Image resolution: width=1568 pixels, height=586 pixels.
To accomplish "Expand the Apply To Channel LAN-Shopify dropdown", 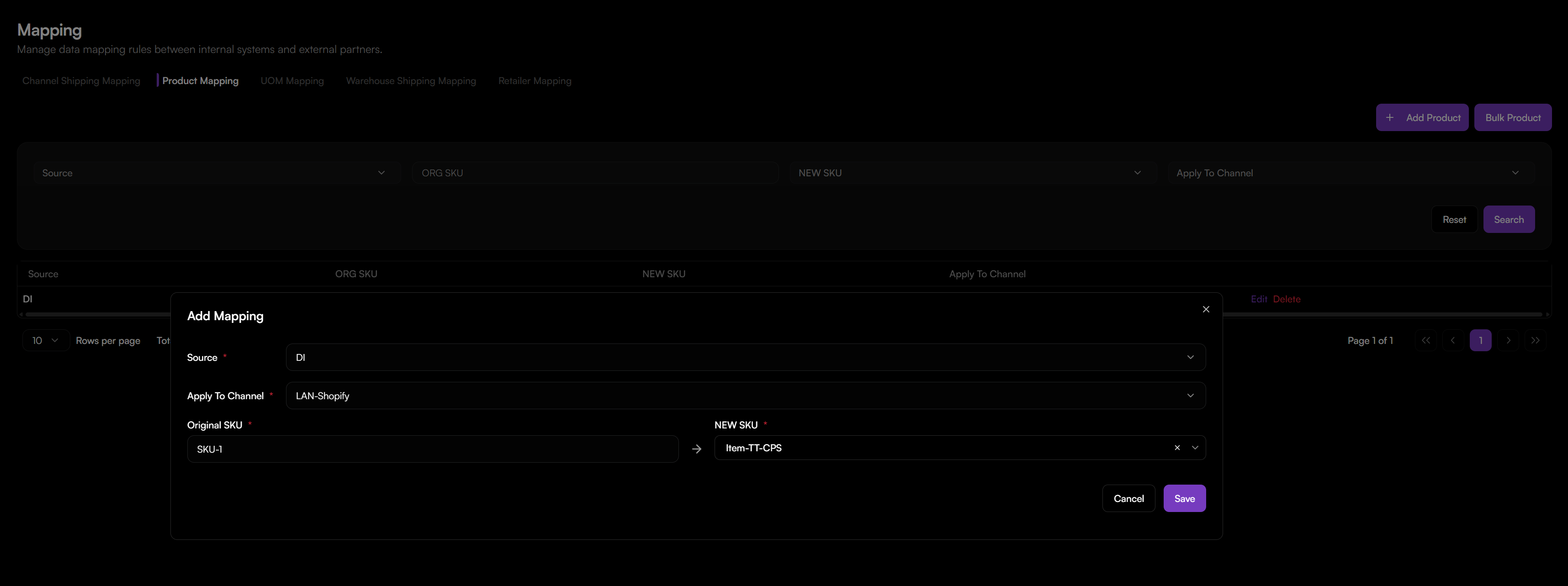I will click(x=745, y=396).
